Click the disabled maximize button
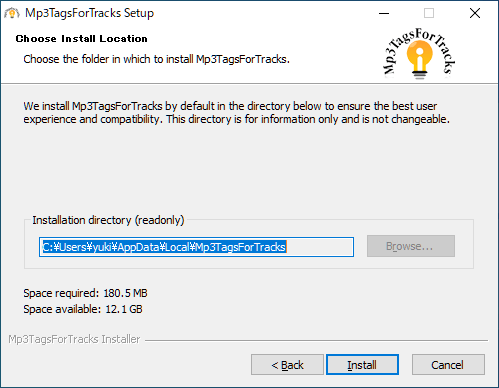Screen dimensions: 499x388 (x=429, y=13)
